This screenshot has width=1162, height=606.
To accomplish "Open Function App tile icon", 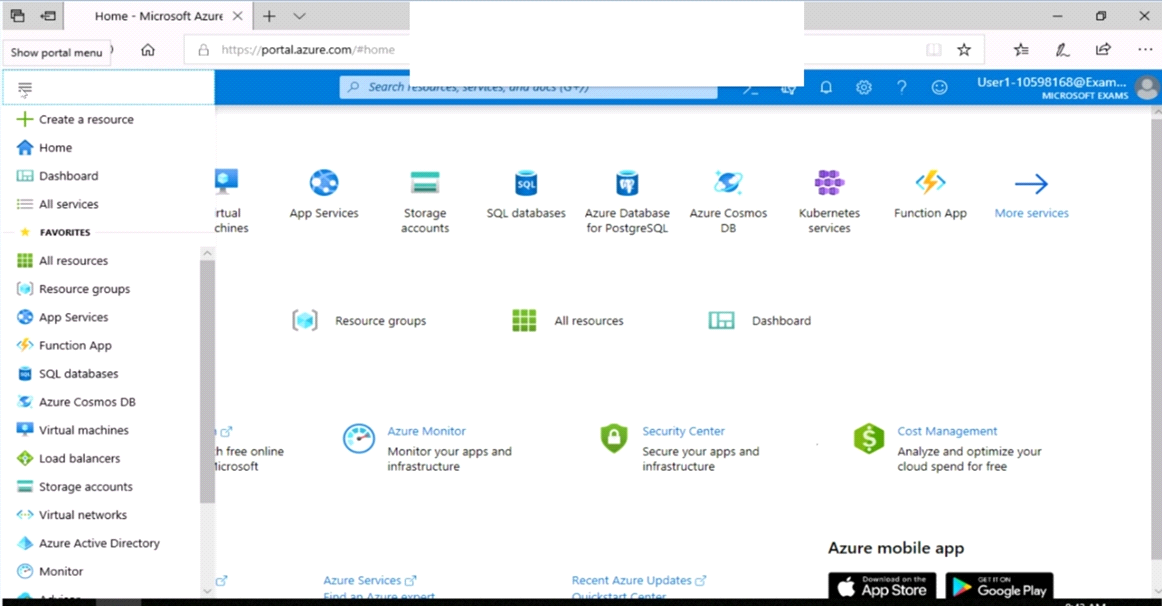I will pyautogui.click(x=930, y=182).
